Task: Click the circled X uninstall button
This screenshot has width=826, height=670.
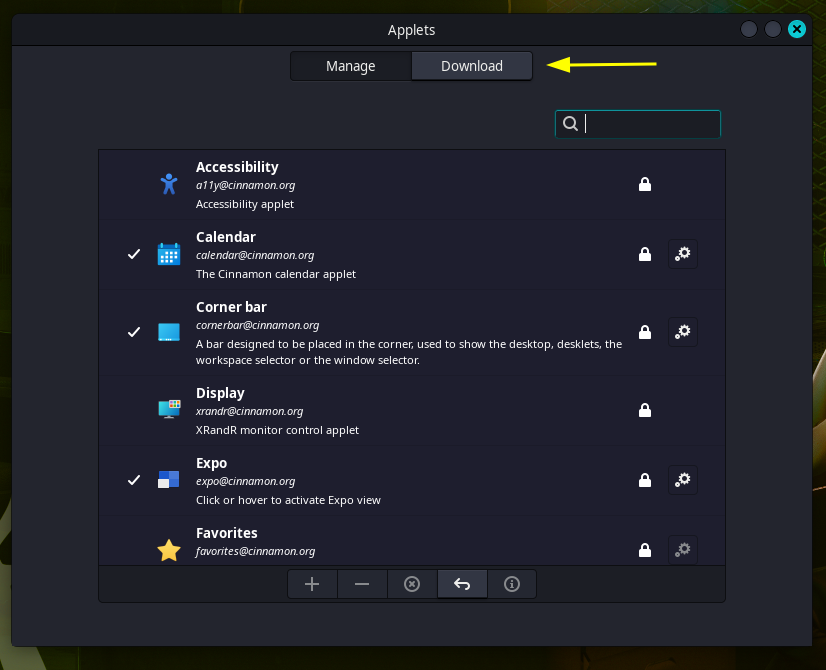Action: (412, 584)
